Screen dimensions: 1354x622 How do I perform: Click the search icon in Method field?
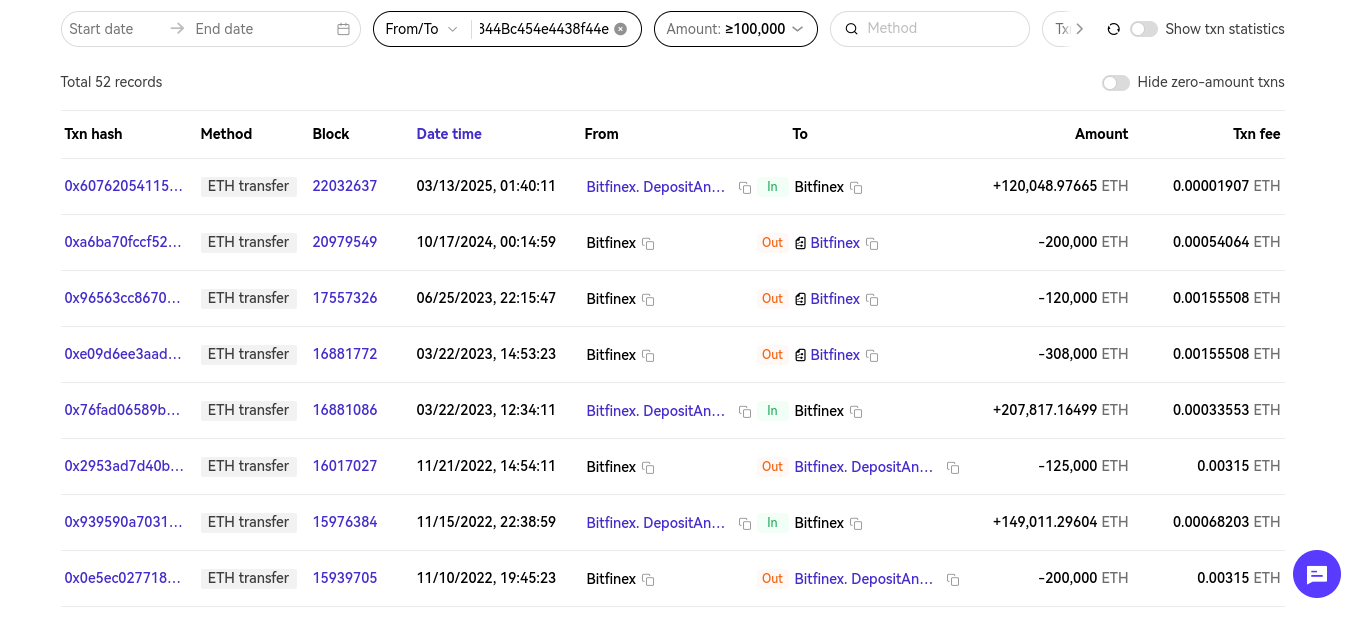click(852, 29)
